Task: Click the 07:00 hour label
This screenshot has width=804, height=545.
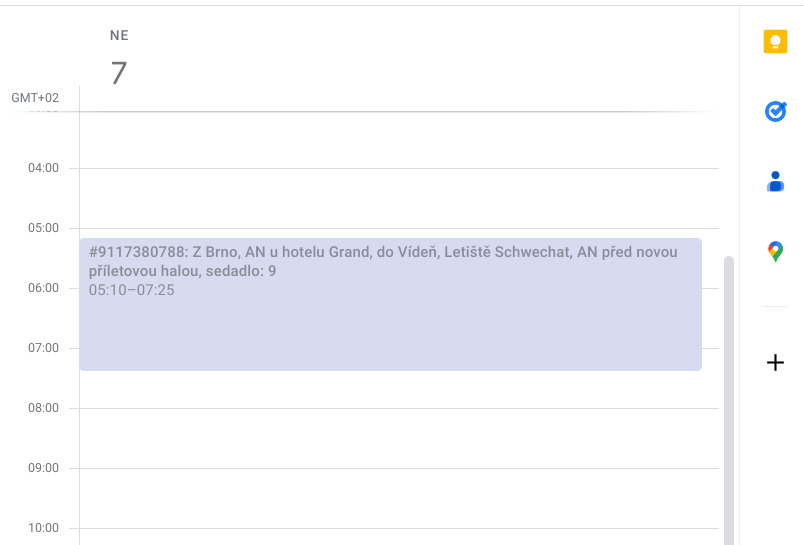Action: tap(43, 348)
